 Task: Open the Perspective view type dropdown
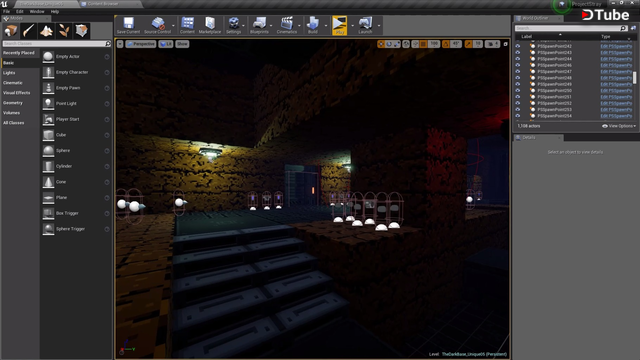tap(141, 44)
